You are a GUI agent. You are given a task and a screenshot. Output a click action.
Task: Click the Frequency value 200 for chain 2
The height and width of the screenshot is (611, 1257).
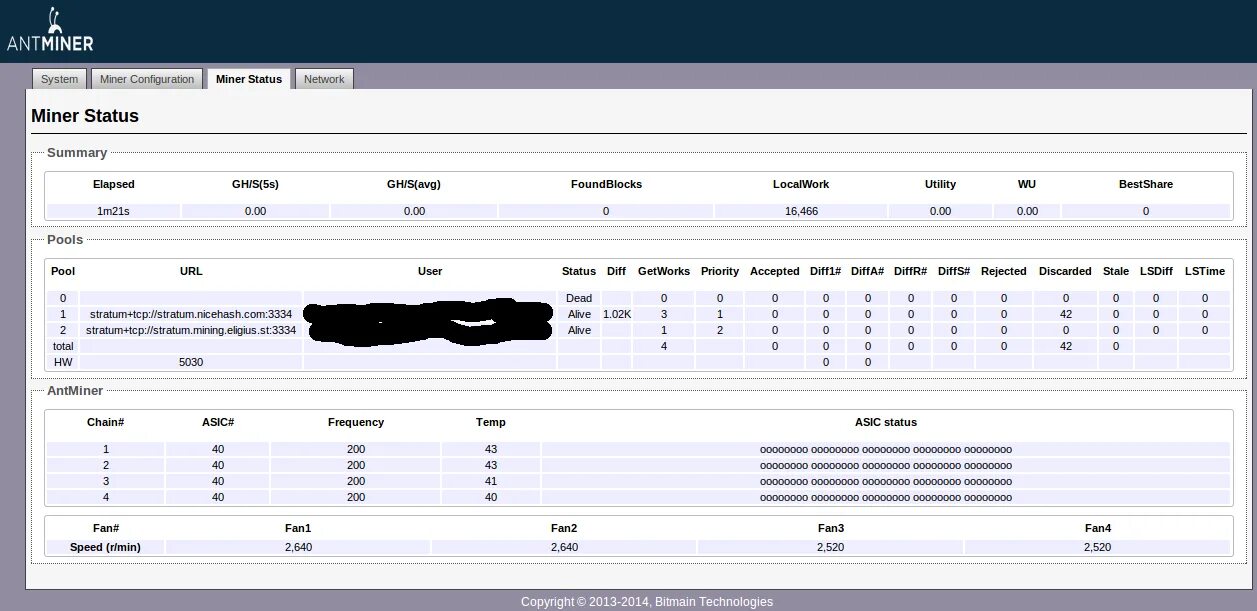pyautogui.click(x=356, y=465)
